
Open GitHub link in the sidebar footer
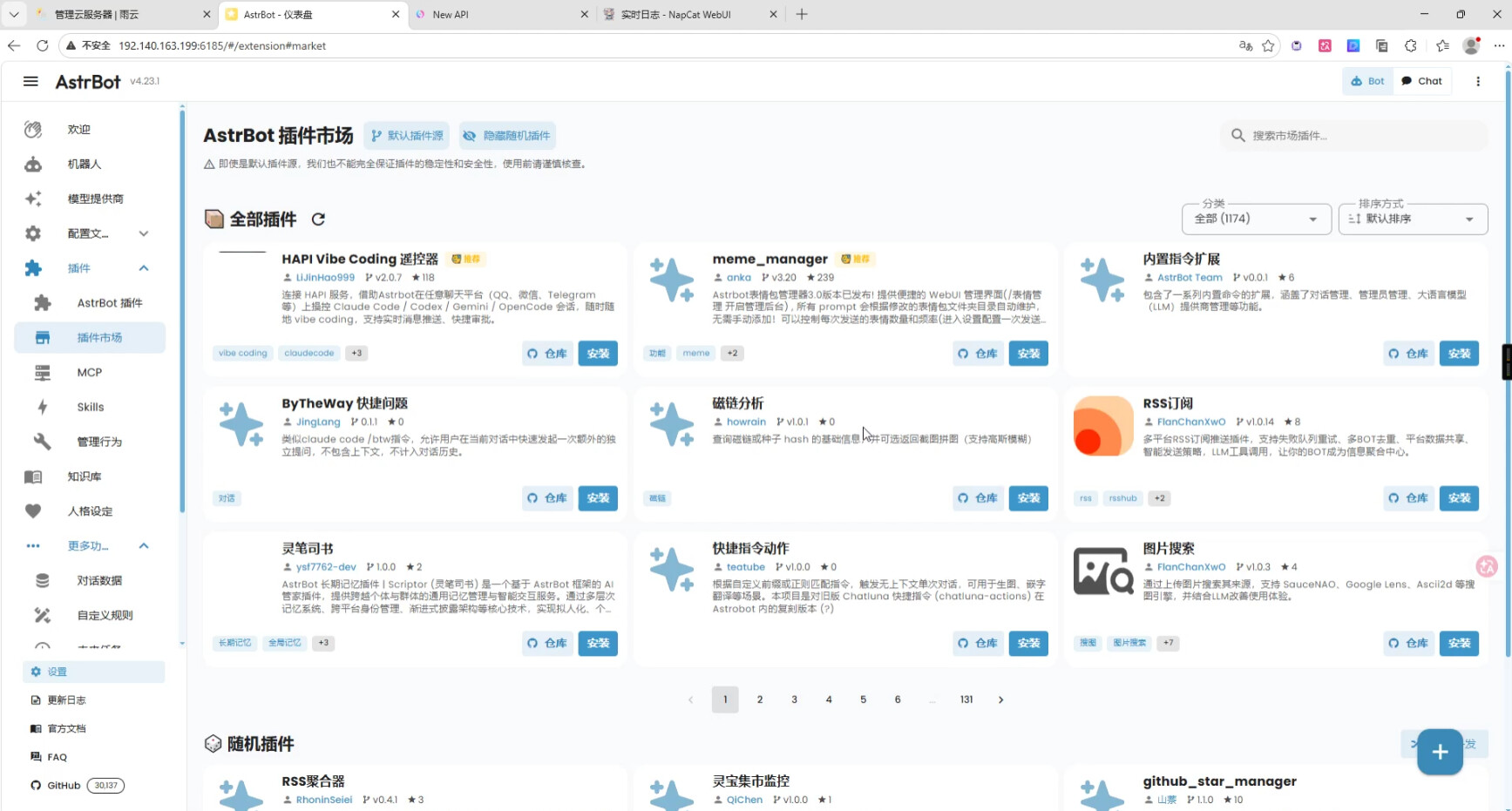click(x=64, y=785)
